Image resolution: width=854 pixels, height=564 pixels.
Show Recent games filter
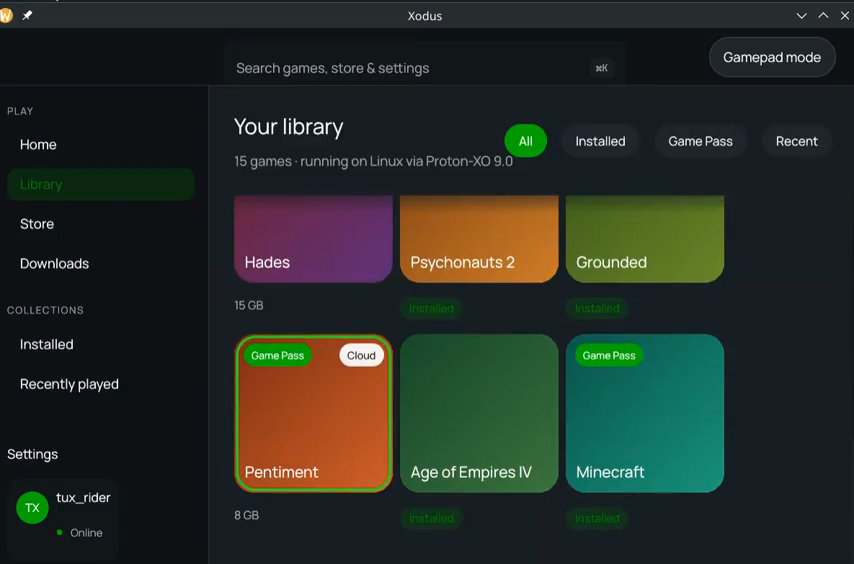coord(796,141)
